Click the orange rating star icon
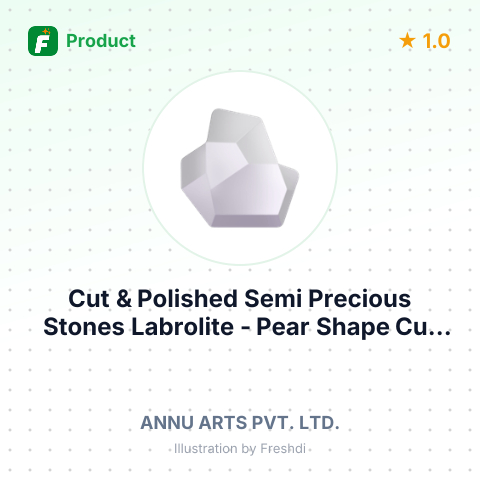 pos(407,41)
